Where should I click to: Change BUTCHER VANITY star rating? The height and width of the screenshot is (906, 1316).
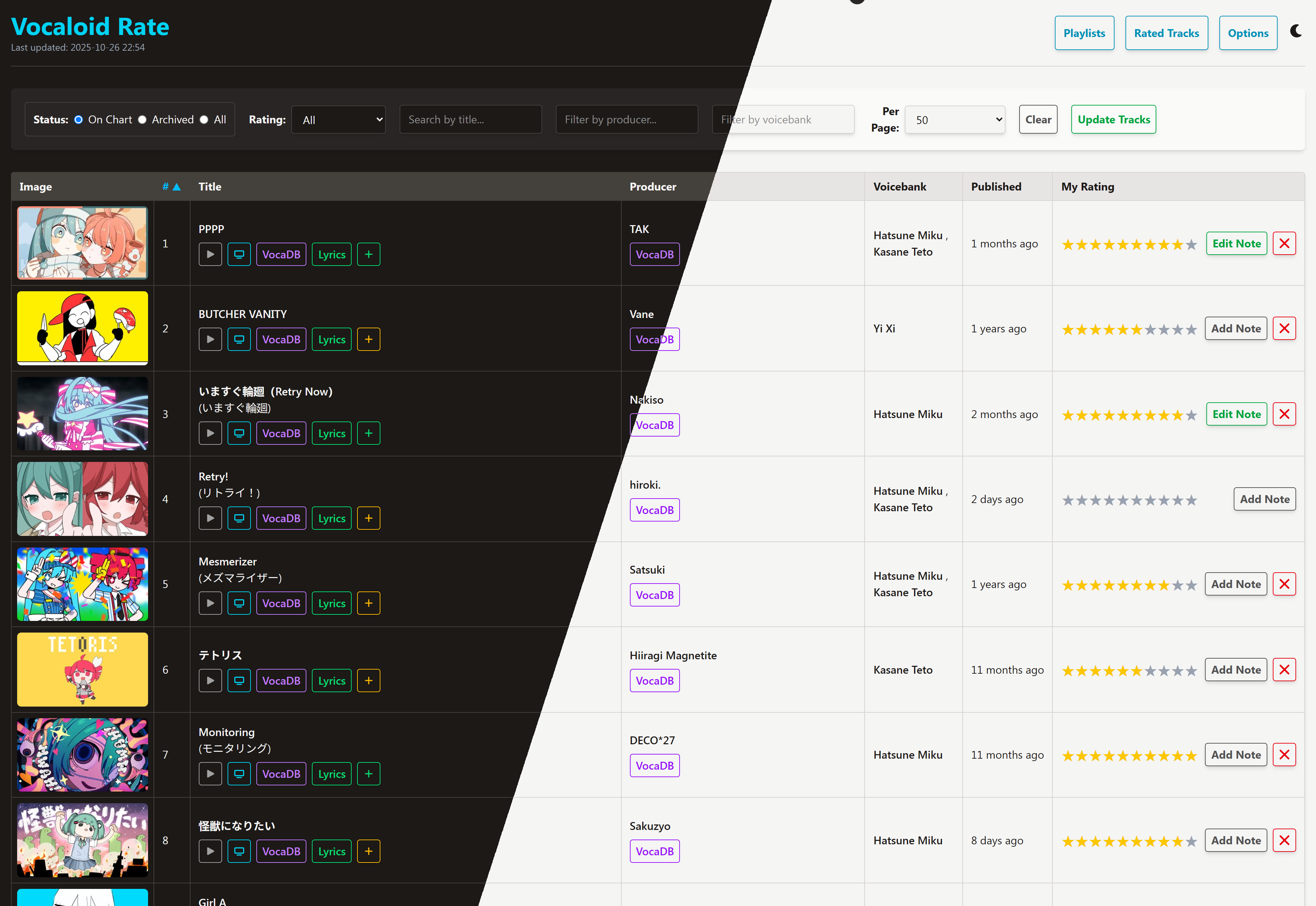(x=1129, y=329)
